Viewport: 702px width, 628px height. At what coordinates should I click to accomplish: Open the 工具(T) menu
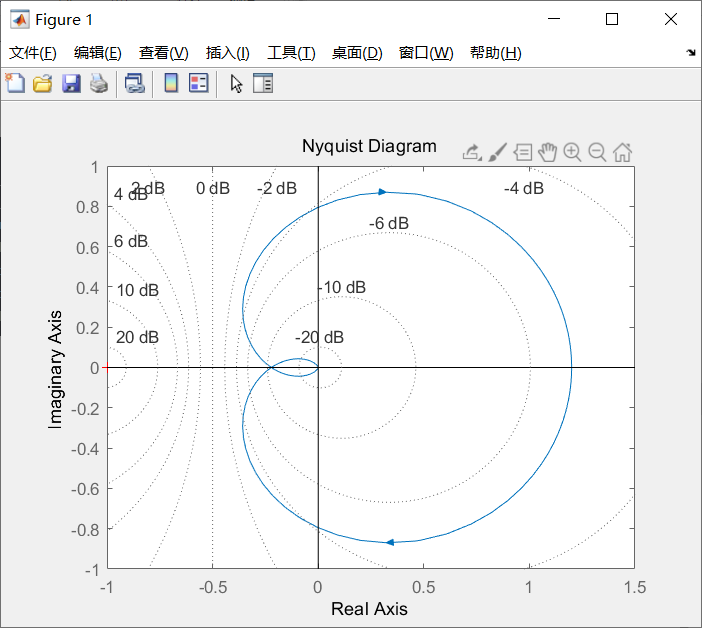[x=291, y=53]
